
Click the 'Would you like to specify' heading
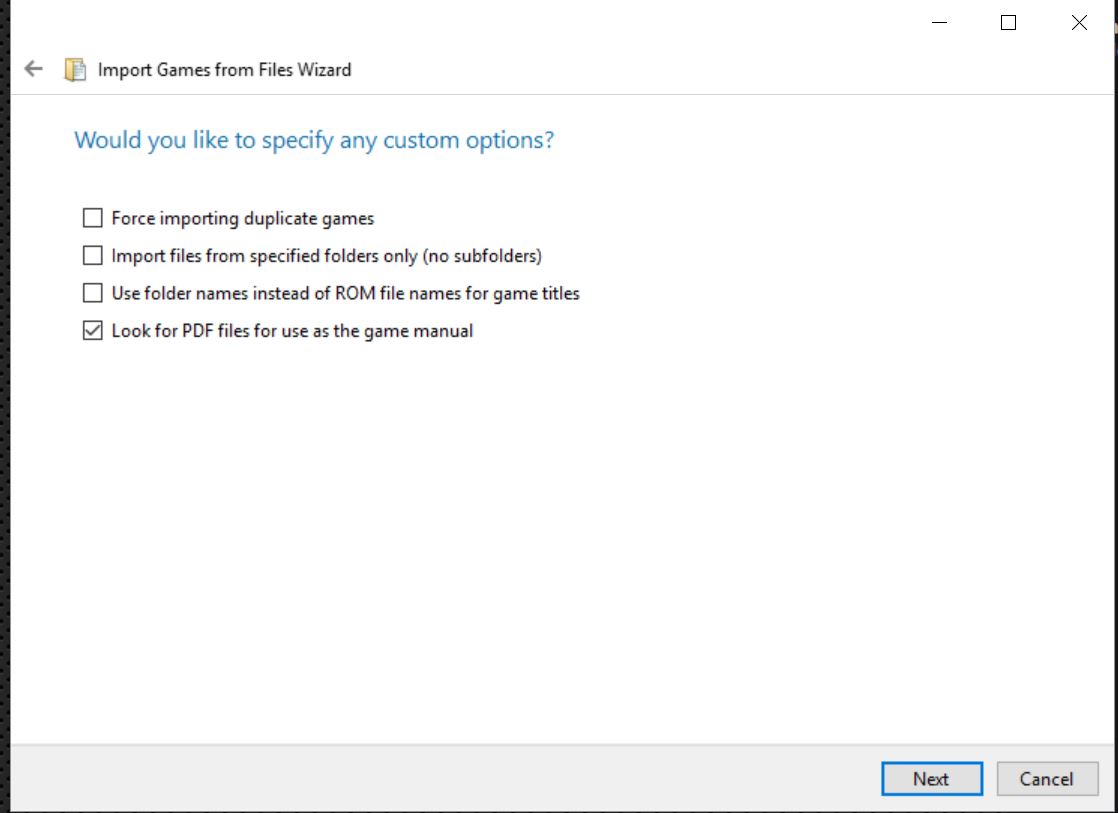click(314, 140)
